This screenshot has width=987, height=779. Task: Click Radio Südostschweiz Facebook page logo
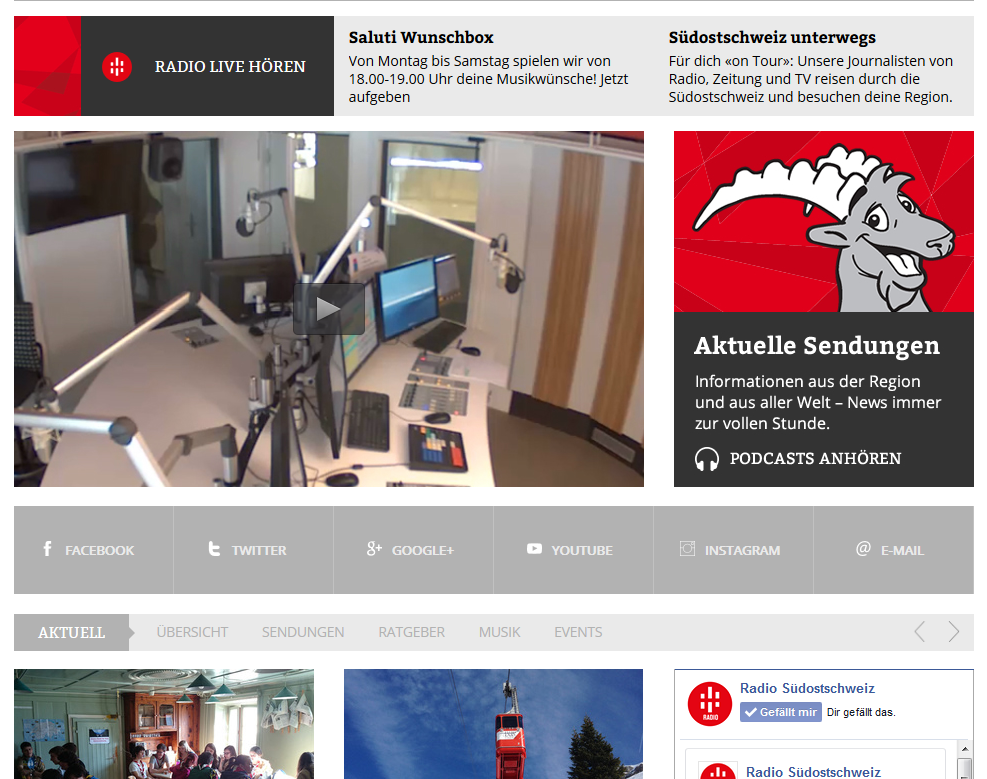[710, 703]
